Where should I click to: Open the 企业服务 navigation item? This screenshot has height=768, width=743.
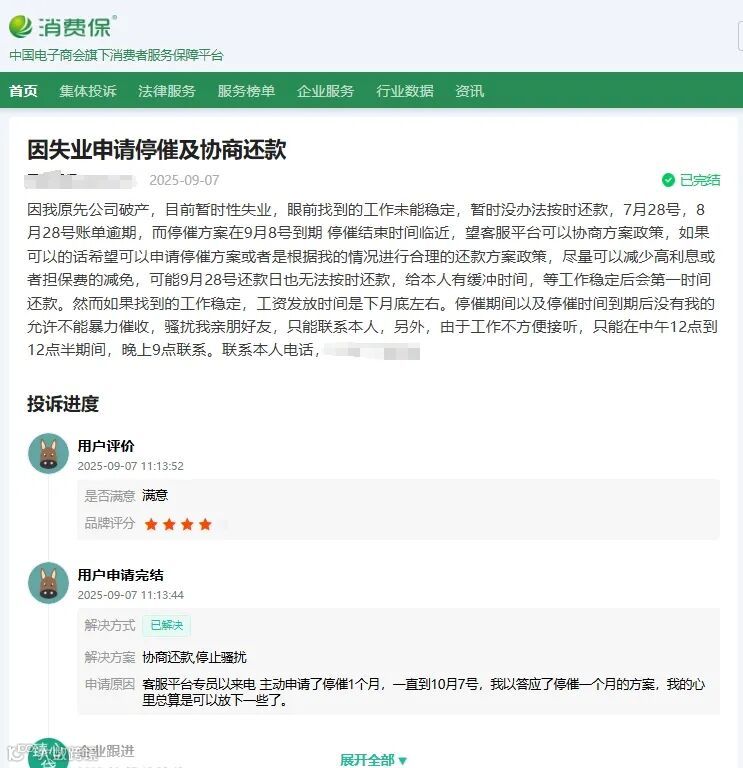point(325,91)
